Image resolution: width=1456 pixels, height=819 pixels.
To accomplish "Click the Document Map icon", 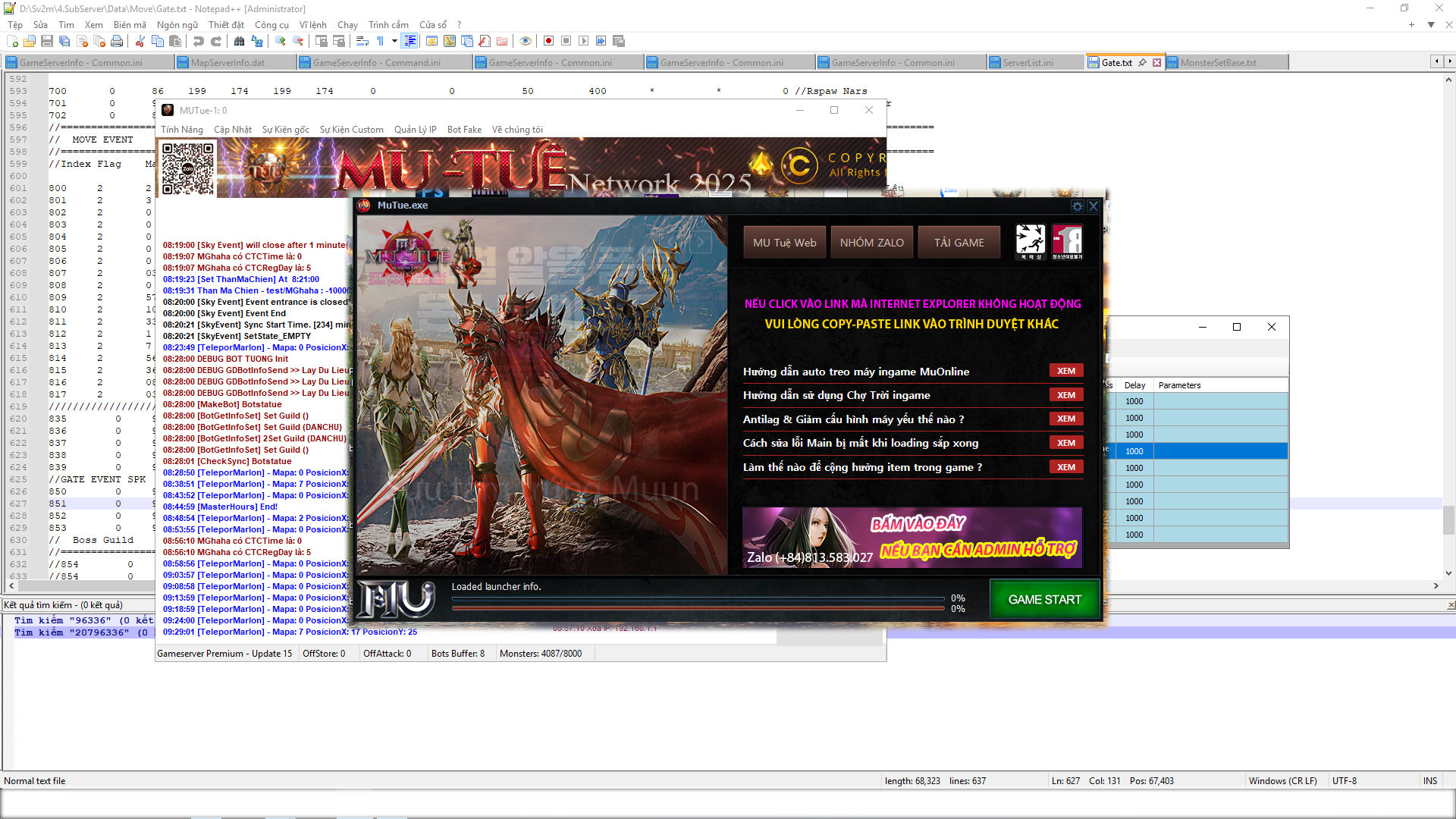I will 450,41.
